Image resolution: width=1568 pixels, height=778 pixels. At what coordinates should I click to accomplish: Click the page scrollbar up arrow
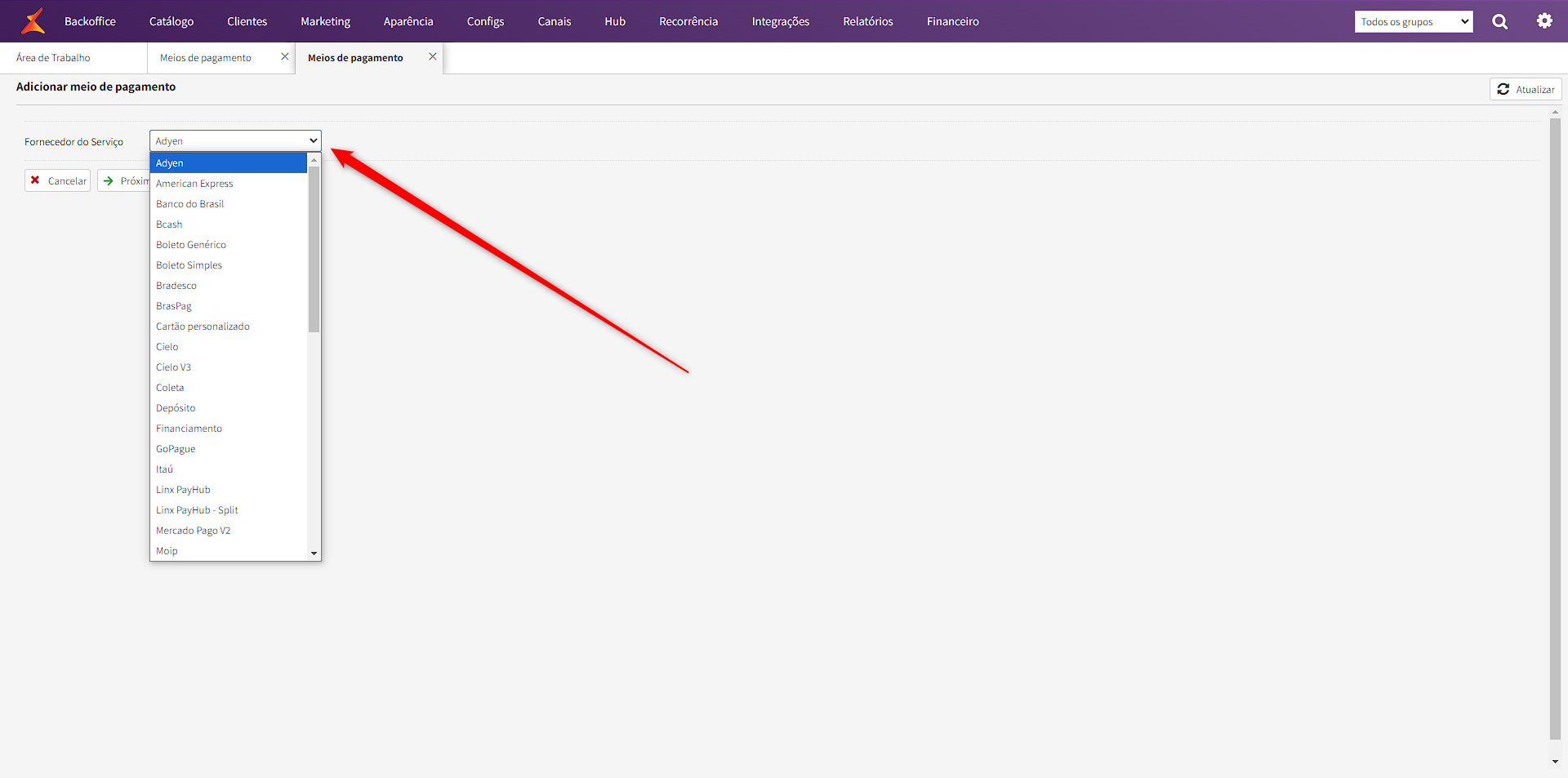tap(1555, 112)
